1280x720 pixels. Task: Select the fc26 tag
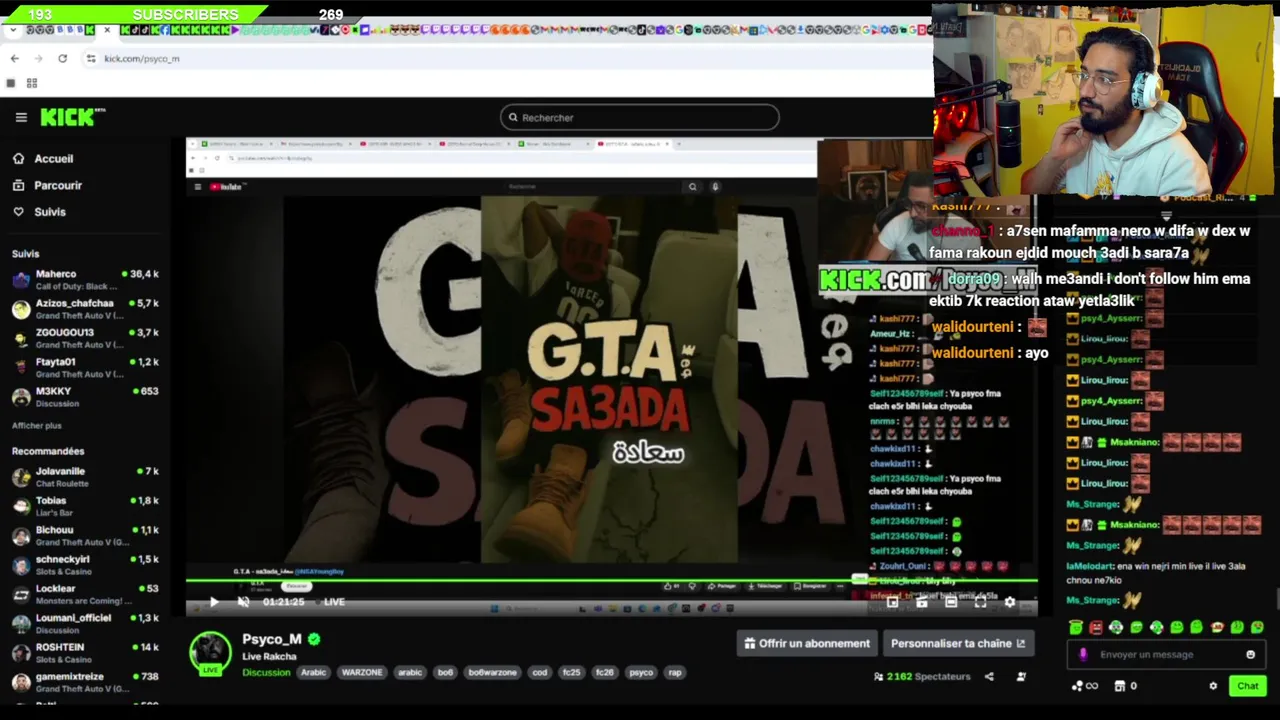(604, 672)
